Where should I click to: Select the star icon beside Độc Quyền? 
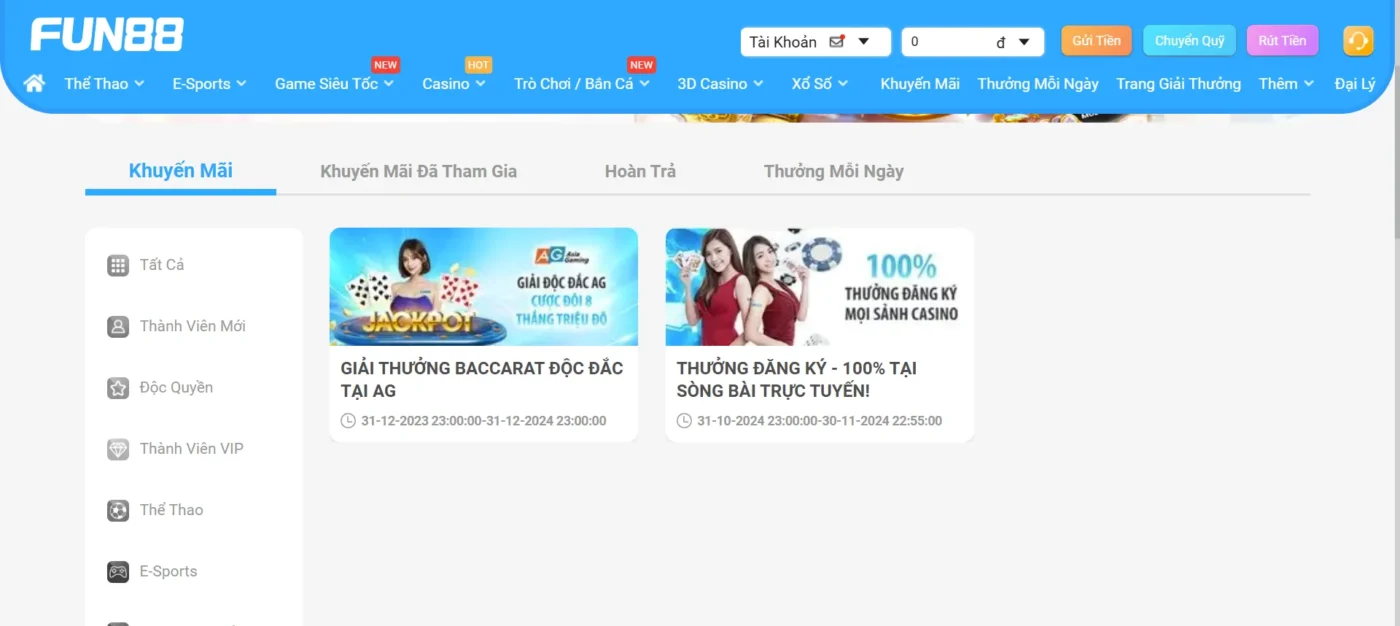(118, 387)
